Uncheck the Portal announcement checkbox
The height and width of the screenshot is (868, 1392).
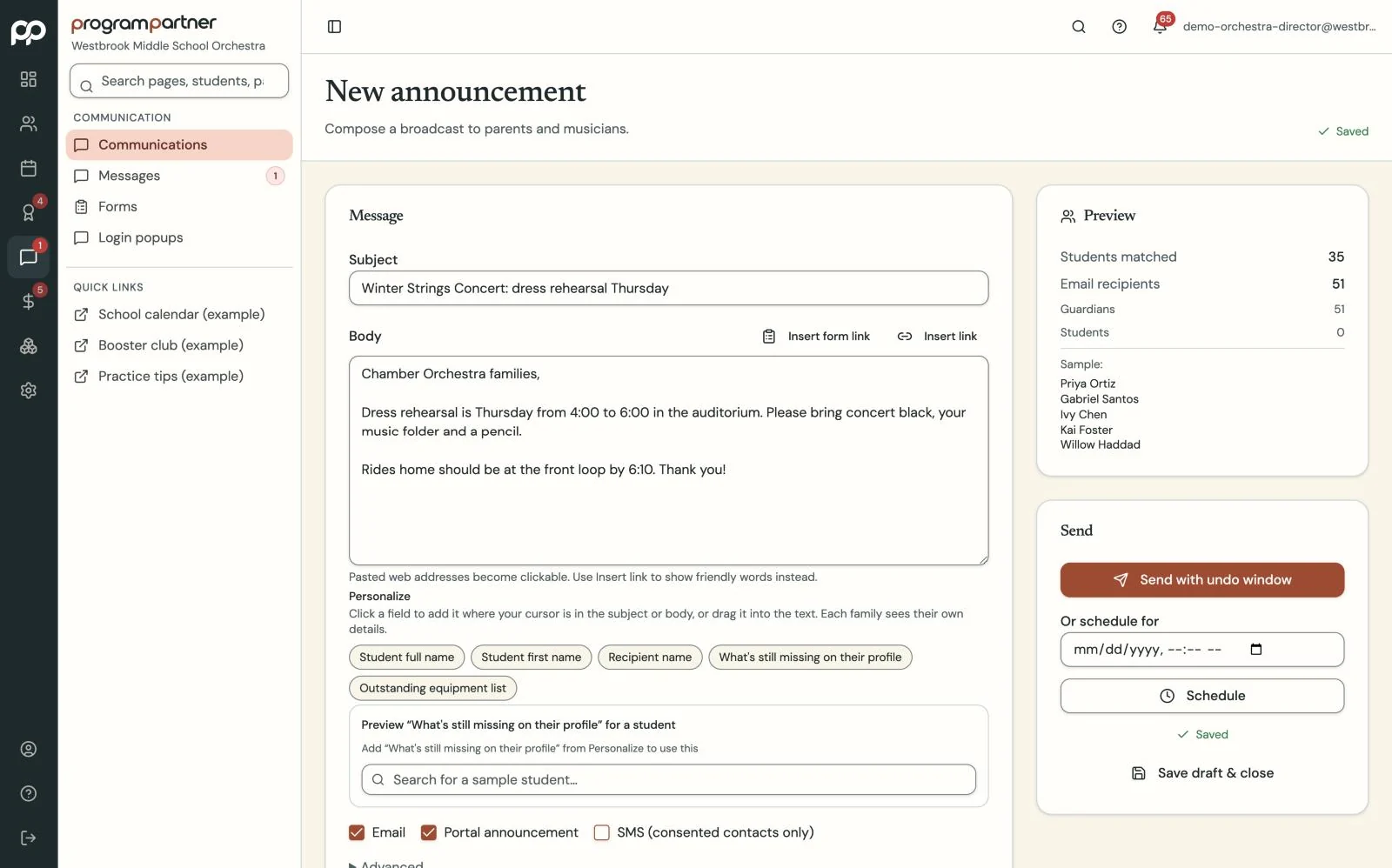(428, 832)
